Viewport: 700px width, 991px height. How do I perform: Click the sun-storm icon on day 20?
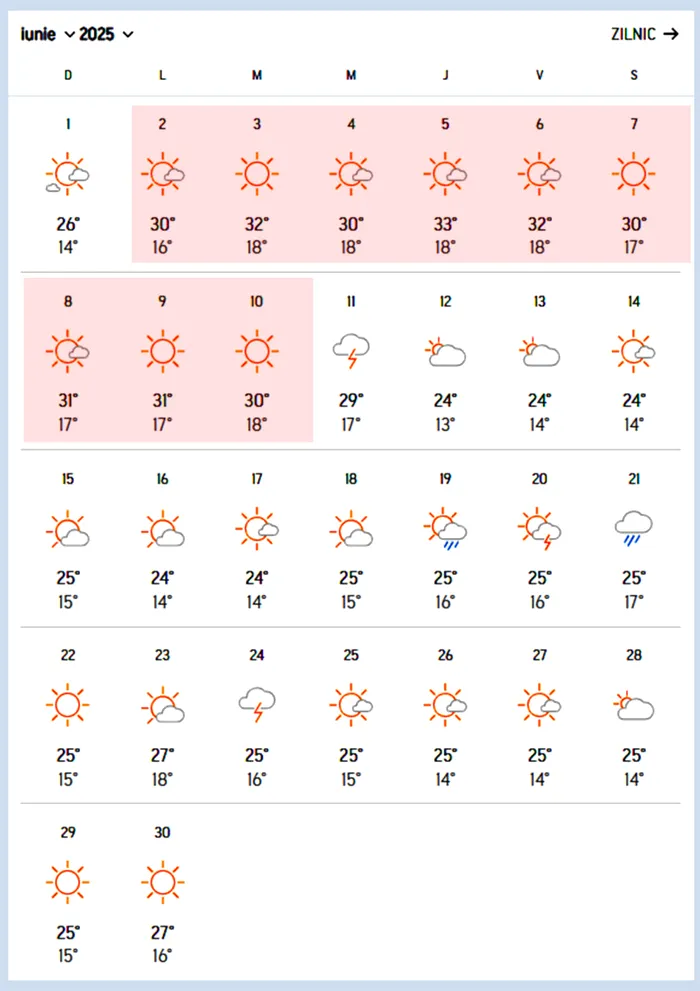540,529
